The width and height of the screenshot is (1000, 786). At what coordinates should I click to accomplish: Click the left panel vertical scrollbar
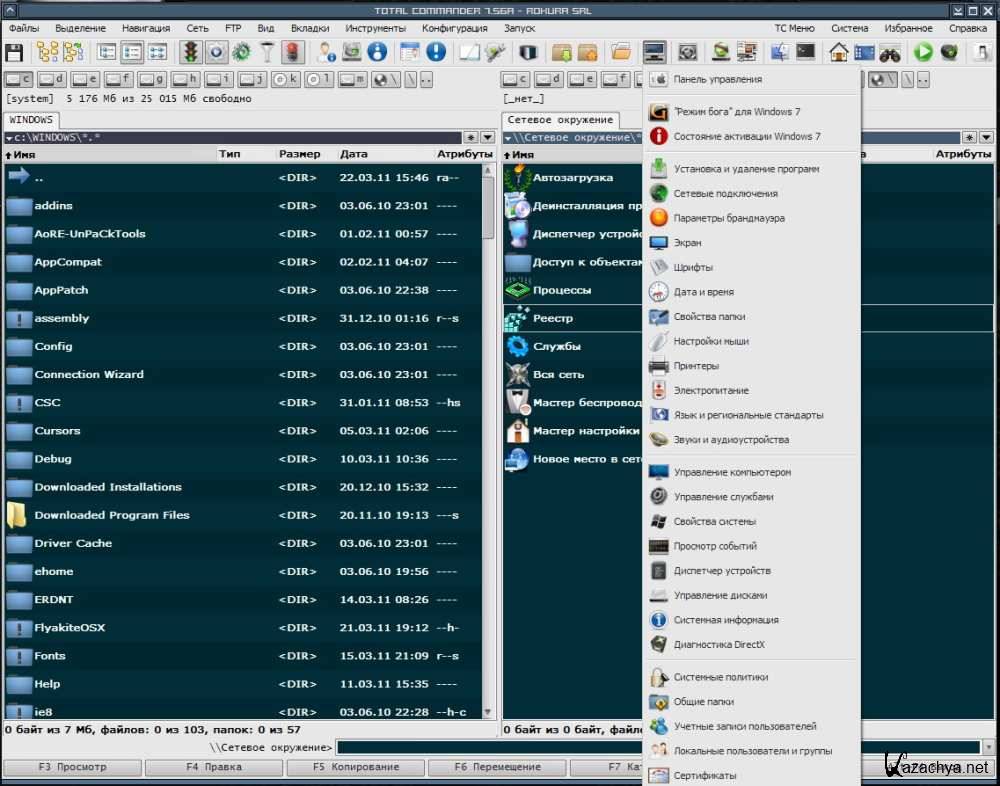(x=488, y=210)
